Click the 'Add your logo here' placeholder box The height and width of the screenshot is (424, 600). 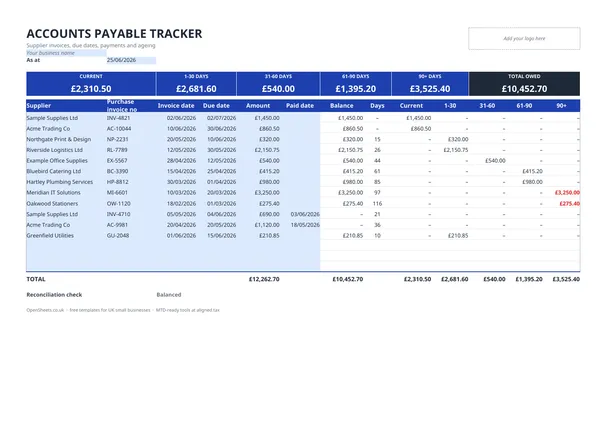[524, 38]
